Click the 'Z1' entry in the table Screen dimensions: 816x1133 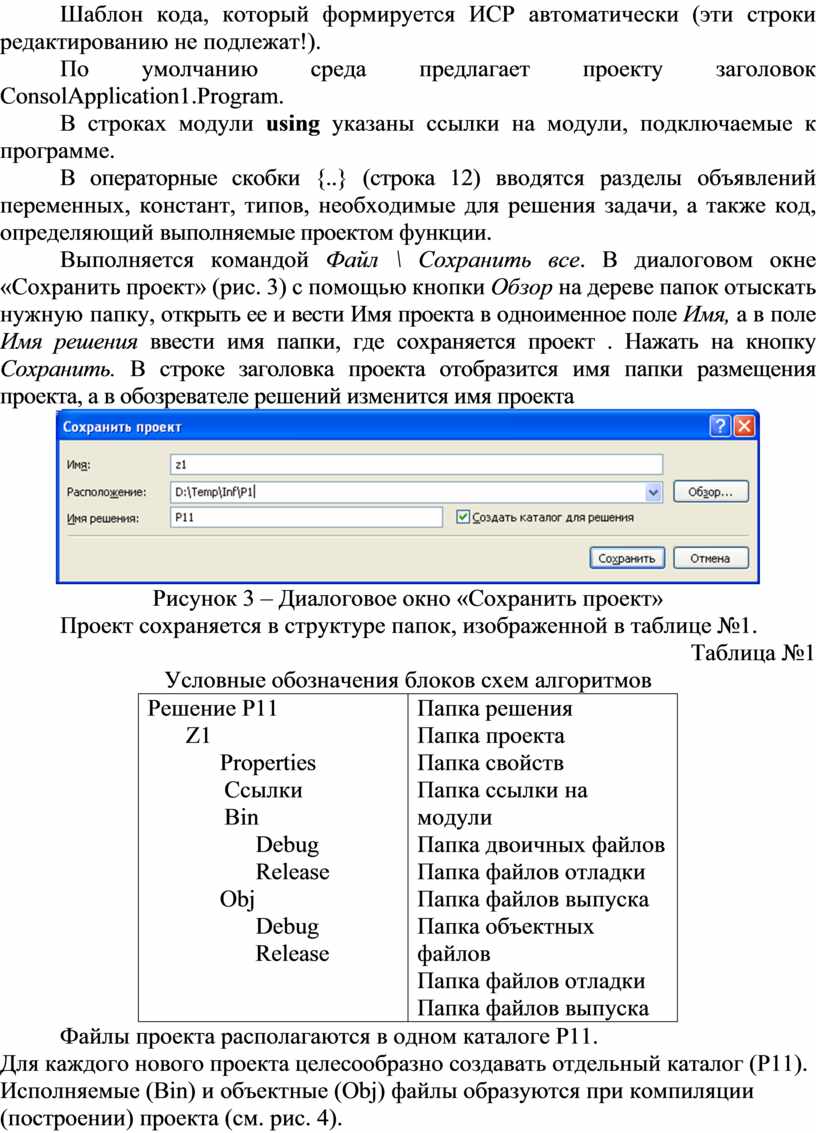click(198, 736)
